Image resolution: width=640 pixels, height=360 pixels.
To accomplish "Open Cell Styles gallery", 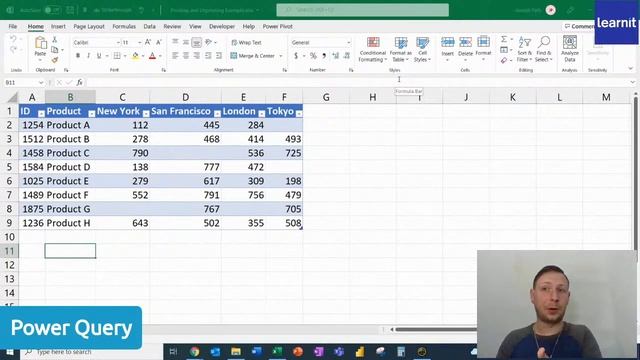I will click(x=422, y=49).
